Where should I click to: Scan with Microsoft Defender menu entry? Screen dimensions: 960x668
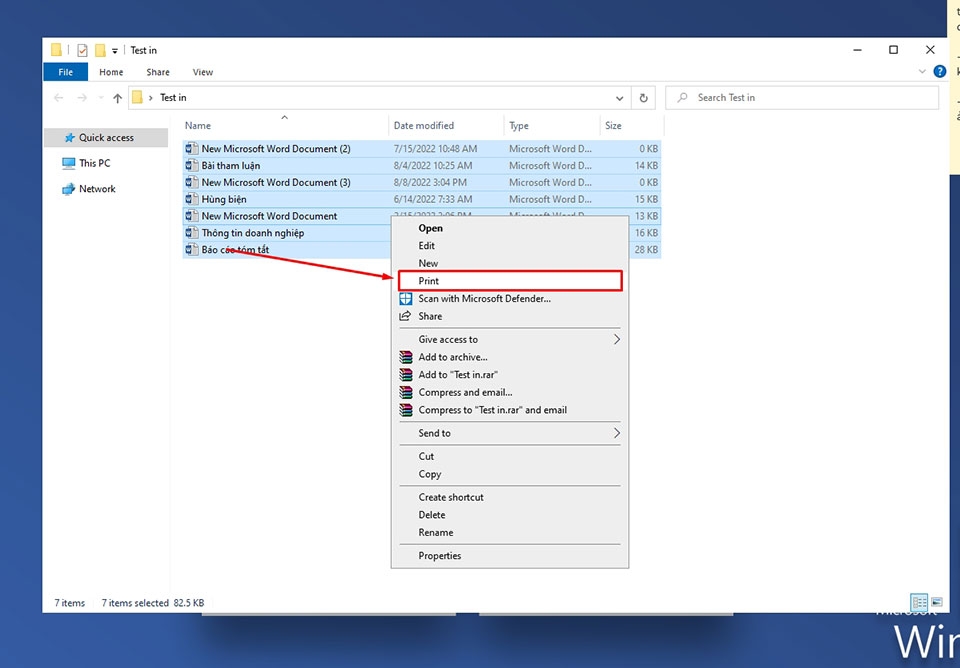pyautogui.click(x=510, y=299)
